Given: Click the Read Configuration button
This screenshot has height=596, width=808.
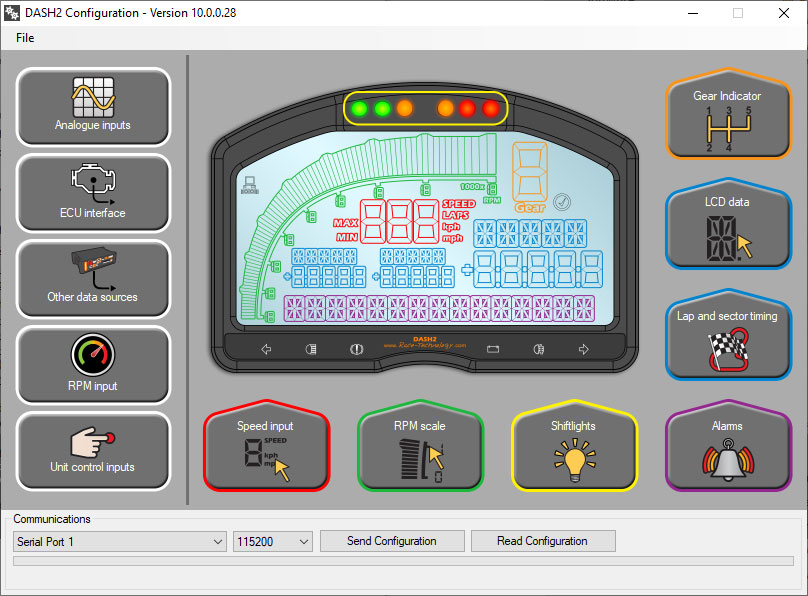Looking at the screenshot, I should click(x=542, y=541).
